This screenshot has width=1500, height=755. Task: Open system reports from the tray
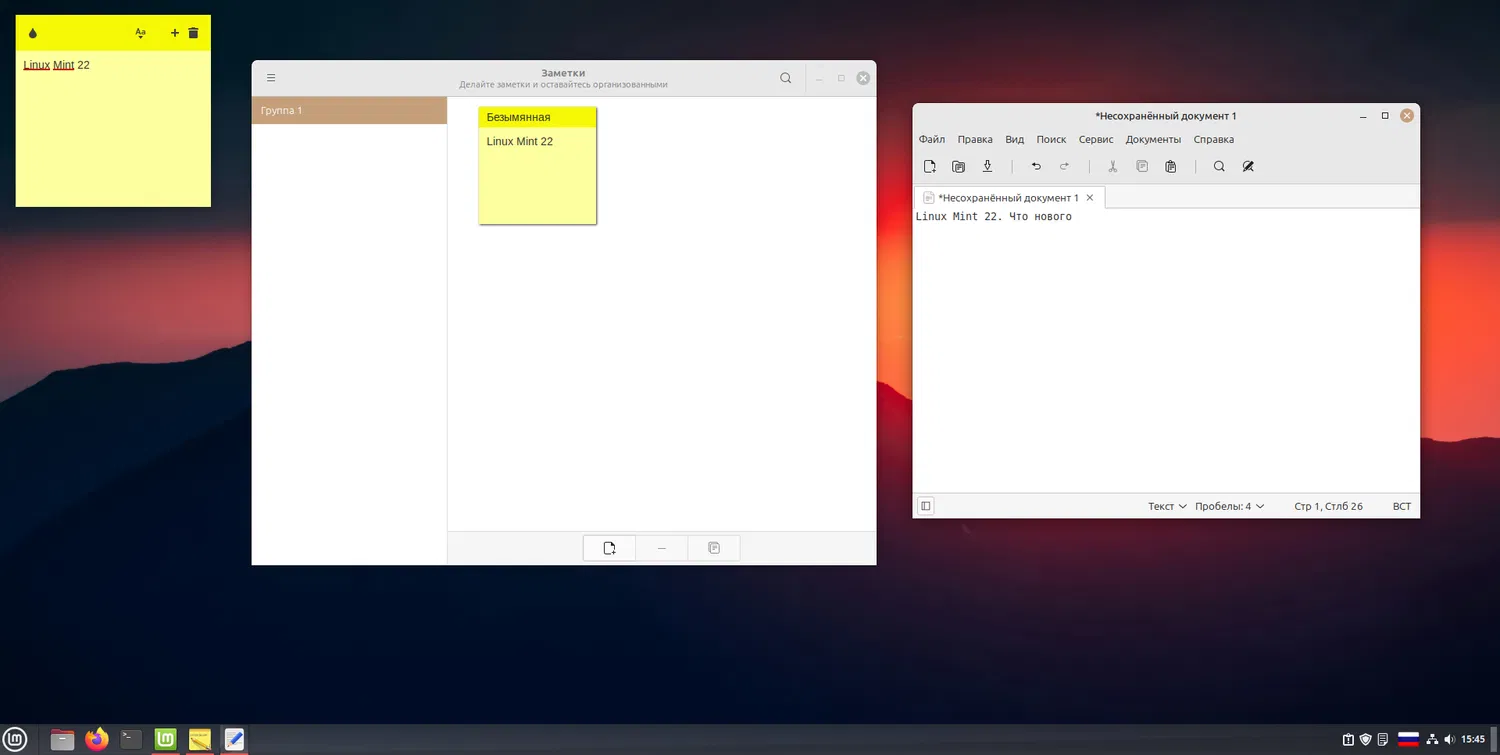coord(1348,740)
